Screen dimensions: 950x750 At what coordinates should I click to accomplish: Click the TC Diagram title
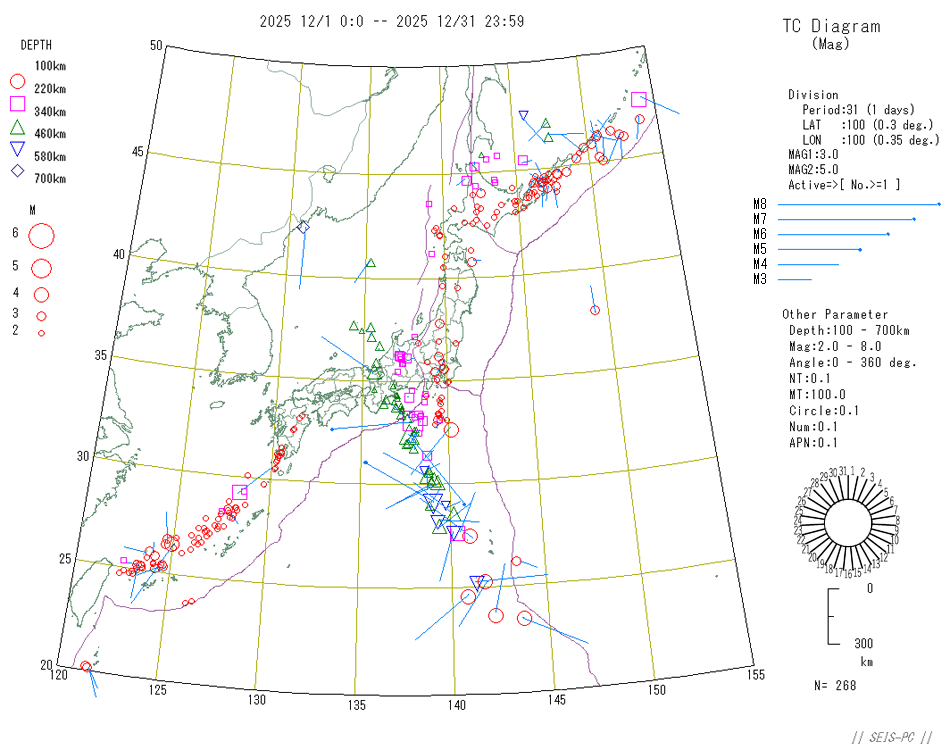coord(830,27)
